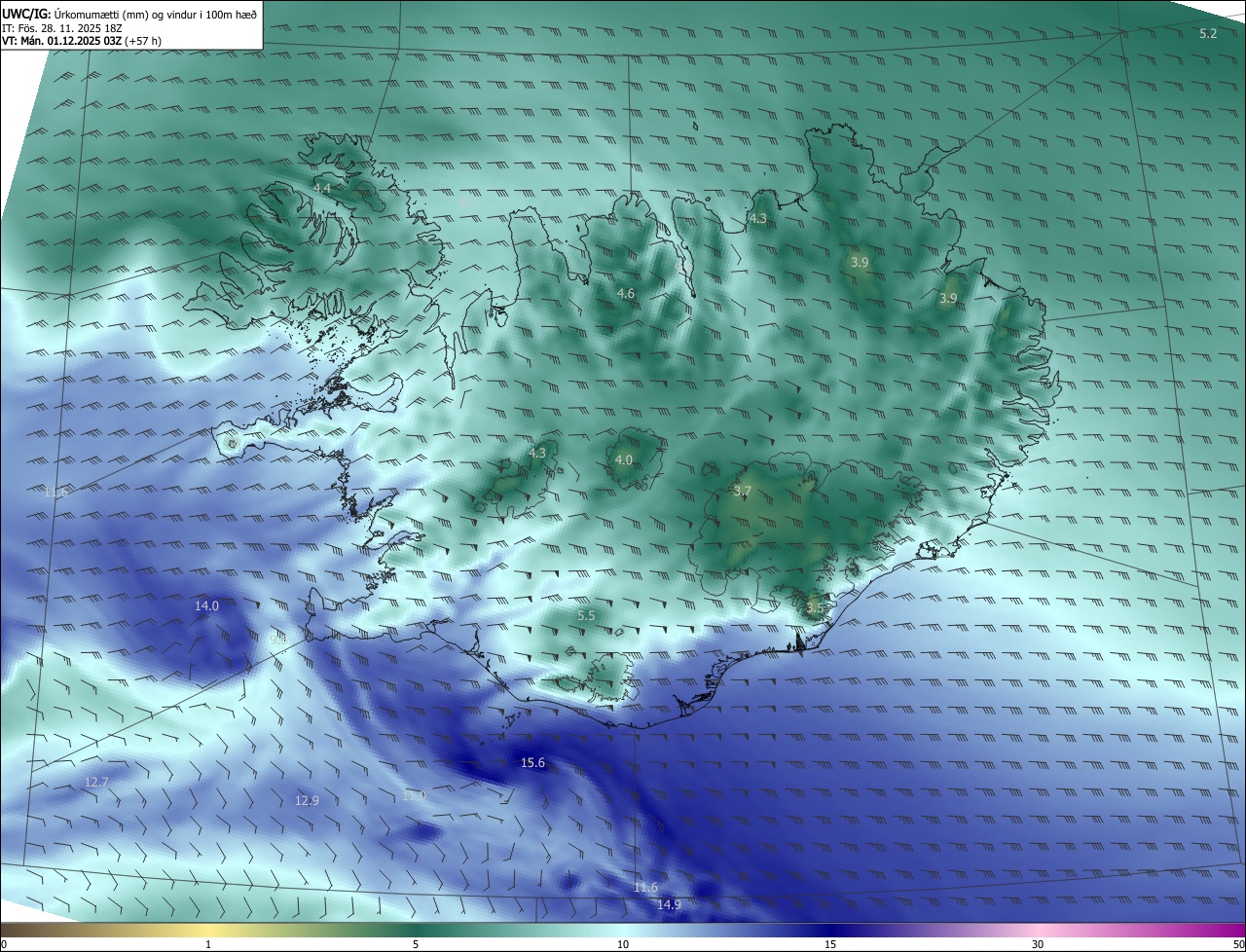Click the 0 tick on the color scale
This screenshot has width=1246, height=952.
point(4,944)
